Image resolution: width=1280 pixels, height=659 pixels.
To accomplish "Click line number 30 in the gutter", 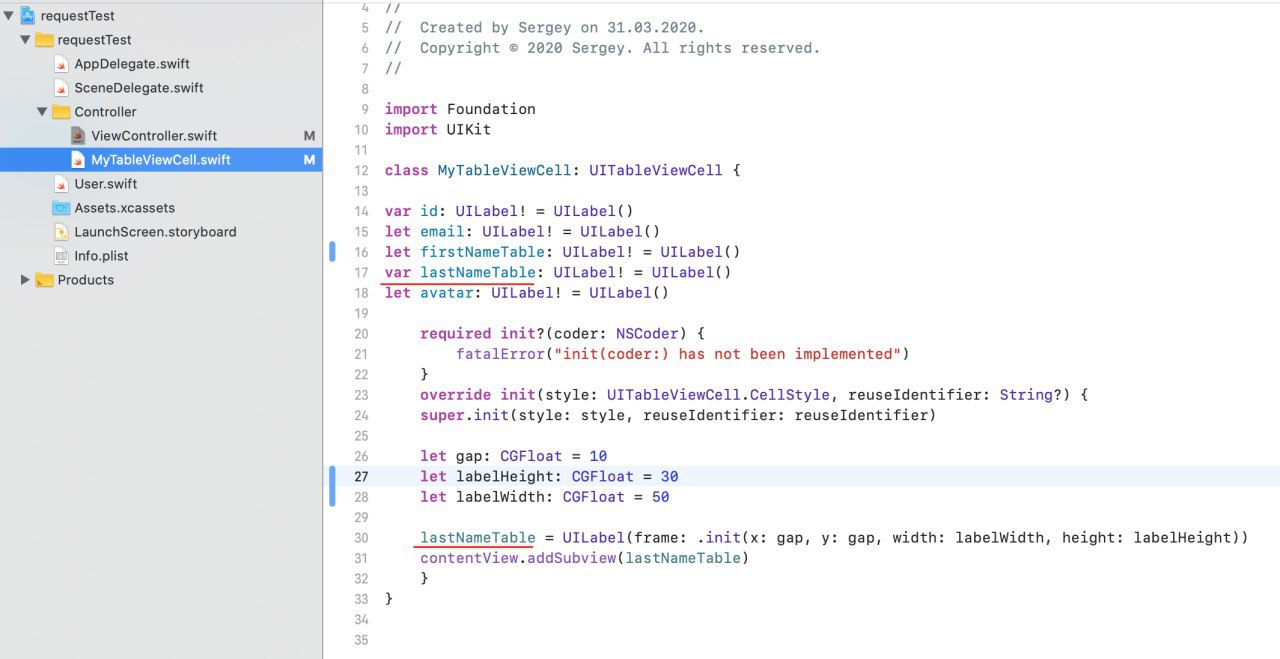I will (361, 538).
